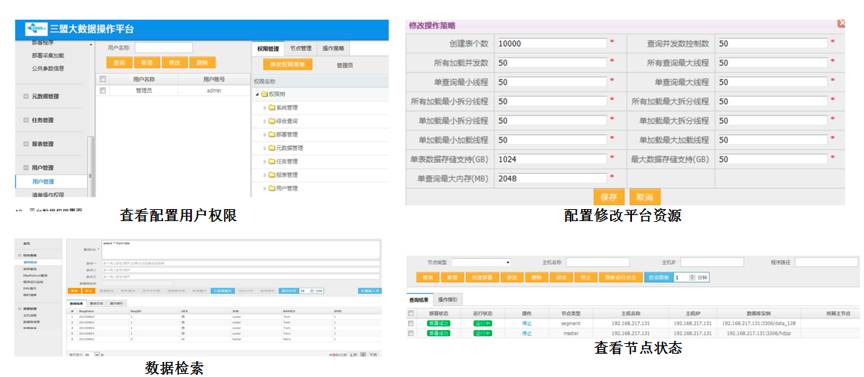The image size is (864, 377).
Task: Click the 停止 link in the segment row
Action: click(527, 324)
